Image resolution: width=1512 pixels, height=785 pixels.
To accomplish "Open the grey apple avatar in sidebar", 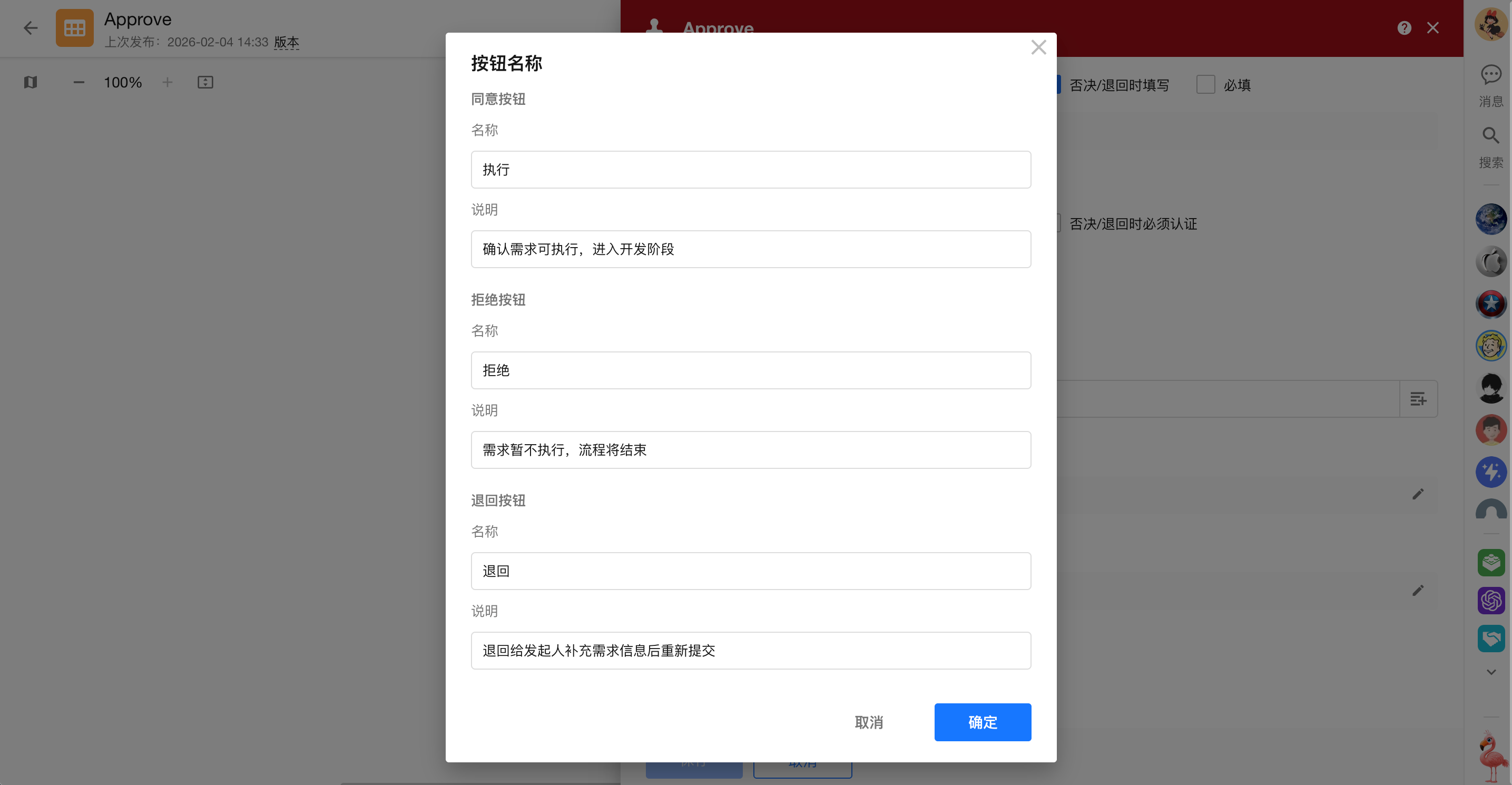I will pos(1491,261).
